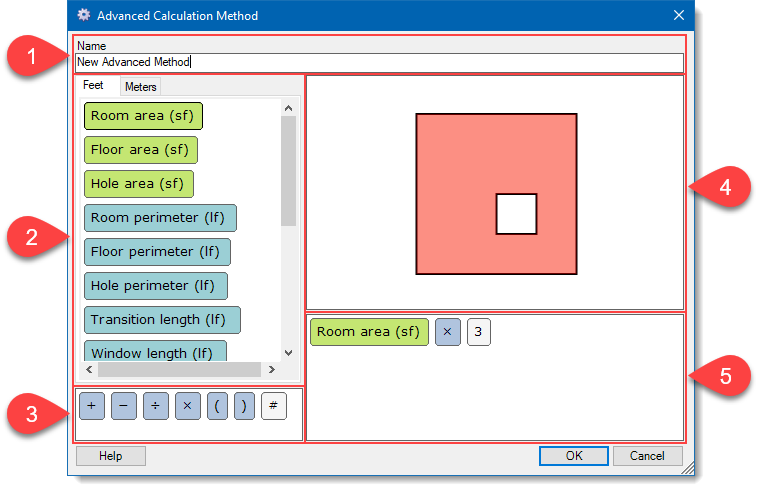760x491 pixels.
Task: Click the divide operator button
Action: click(156, 406)
